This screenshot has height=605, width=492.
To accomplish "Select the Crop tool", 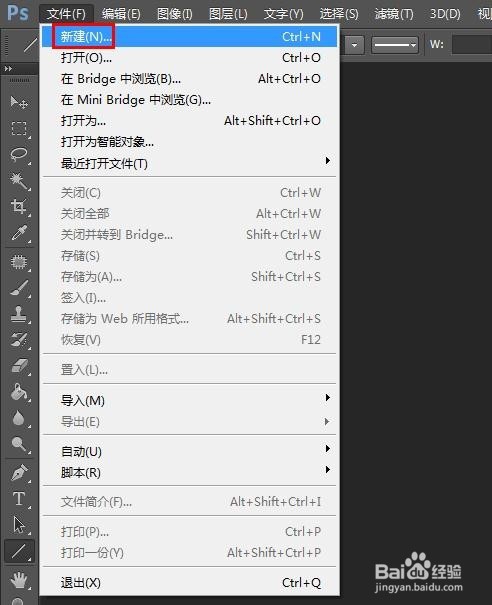I will coord(19,207).
